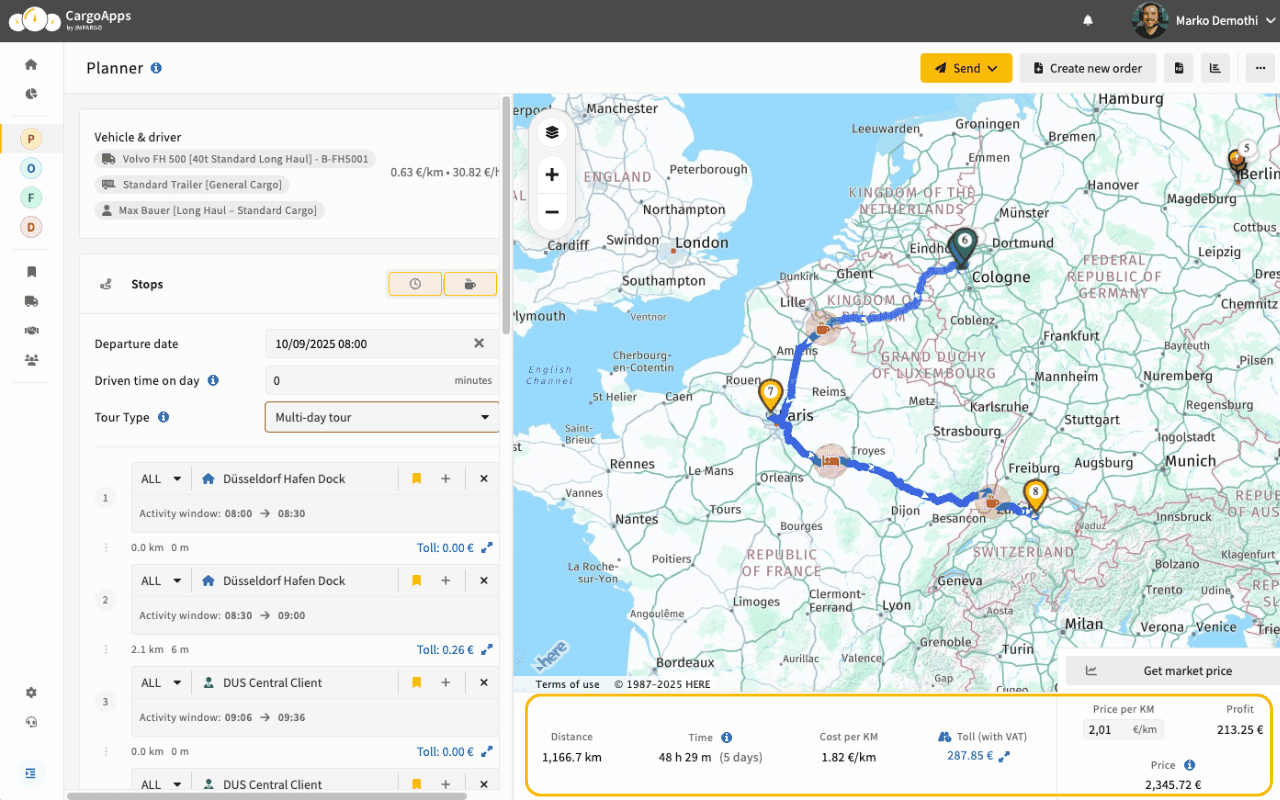Open the tour report chart icon
This screenshot has height=800, width=1280.
tap(1216, 67)
